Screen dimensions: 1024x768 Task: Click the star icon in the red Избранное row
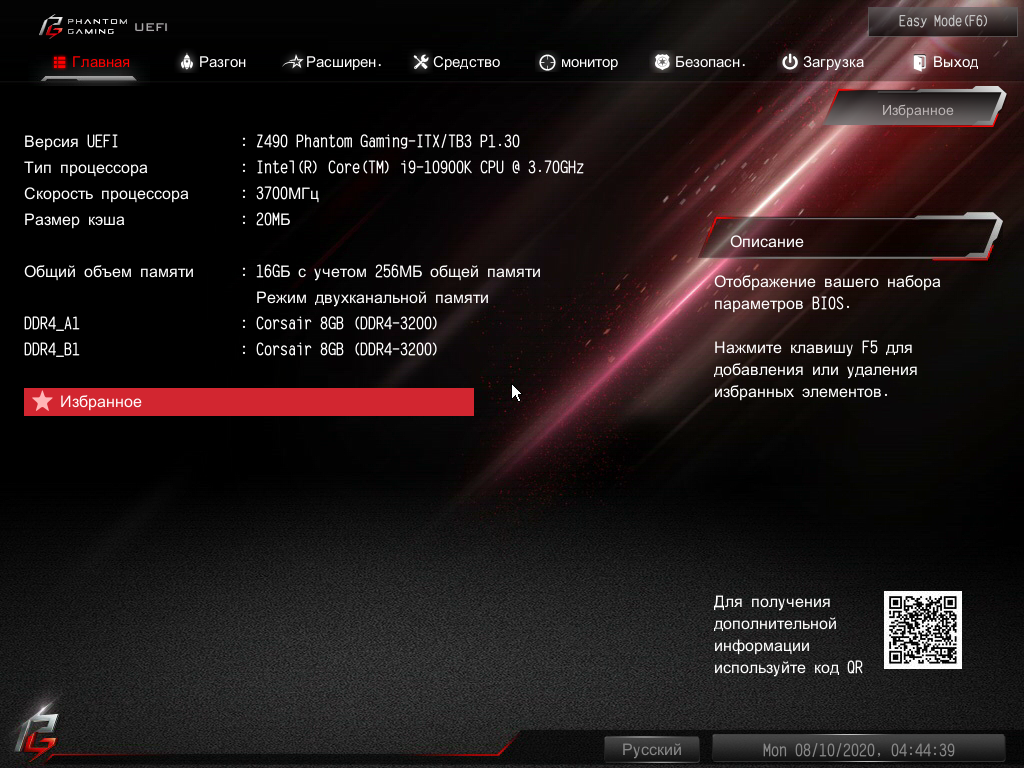click(x=42, y=401)
